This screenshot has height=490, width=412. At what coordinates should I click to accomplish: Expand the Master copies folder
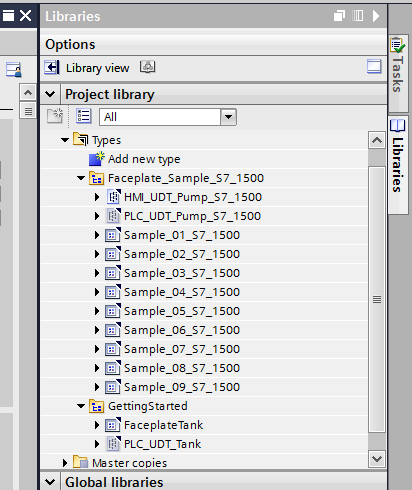[x=65, y=463]
